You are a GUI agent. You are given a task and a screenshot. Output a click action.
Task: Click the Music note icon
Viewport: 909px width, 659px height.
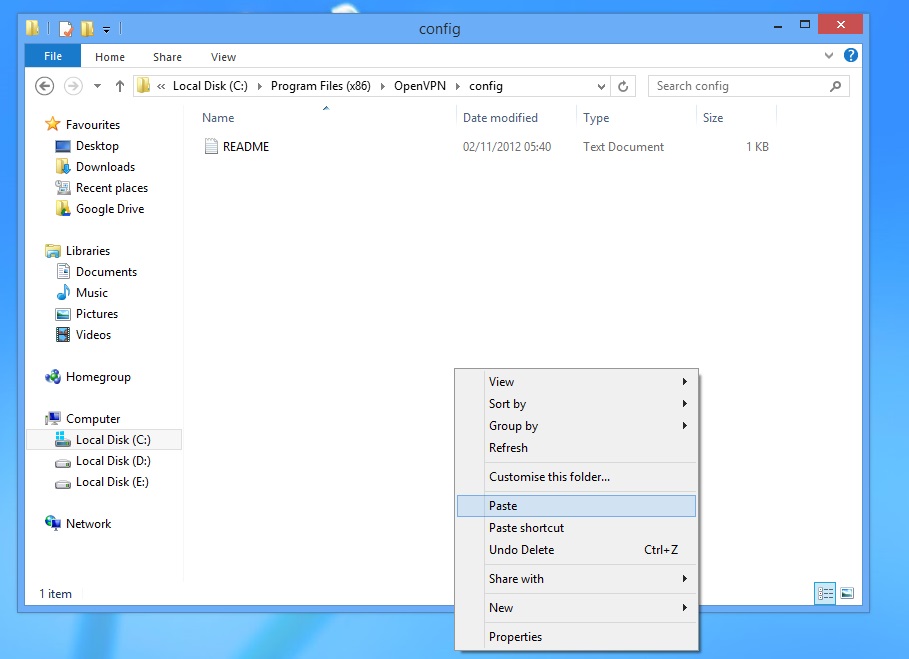(63, 293)
